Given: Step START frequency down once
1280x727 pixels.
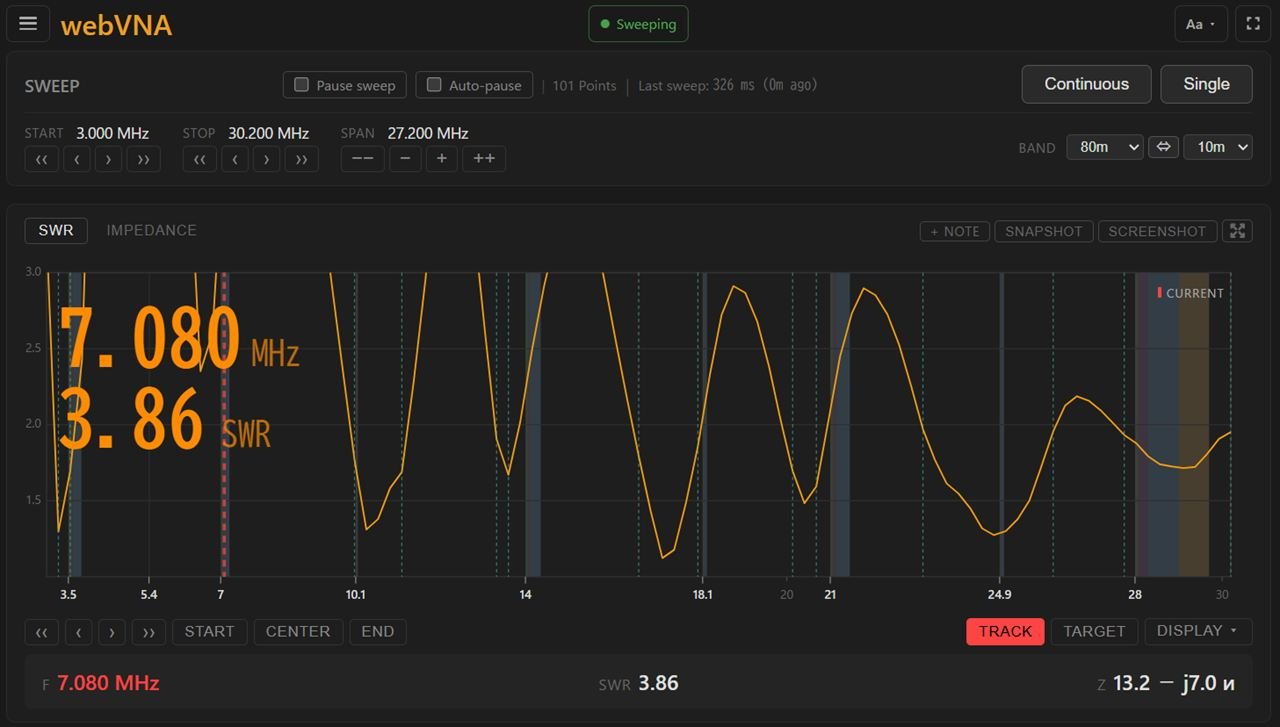Looking at the screenshot, I should 77,159.
